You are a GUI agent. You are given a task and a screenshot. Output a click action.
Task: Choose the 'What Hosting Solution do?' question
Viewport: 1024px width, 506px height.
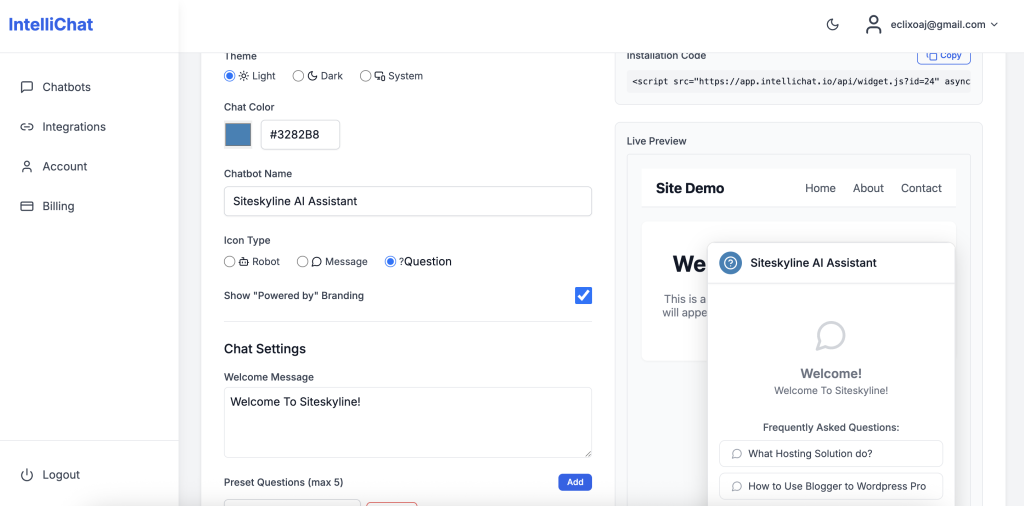[831, 453]
